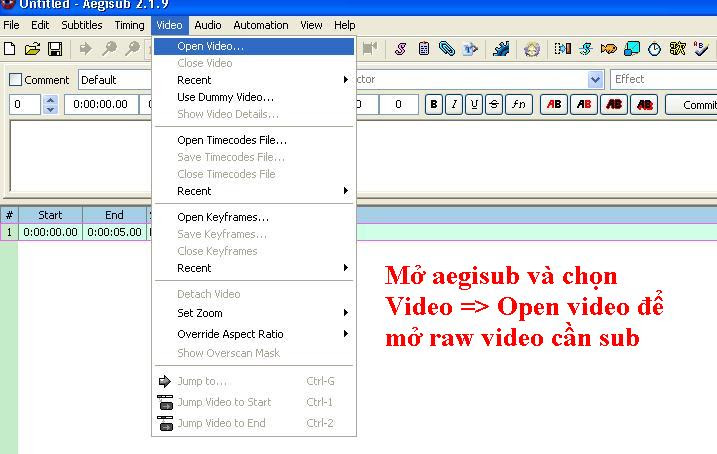Click the New subtitles file icon
The height and width of the screenshot is (454, 717).
pyautogui.click(x=10, y=48)
